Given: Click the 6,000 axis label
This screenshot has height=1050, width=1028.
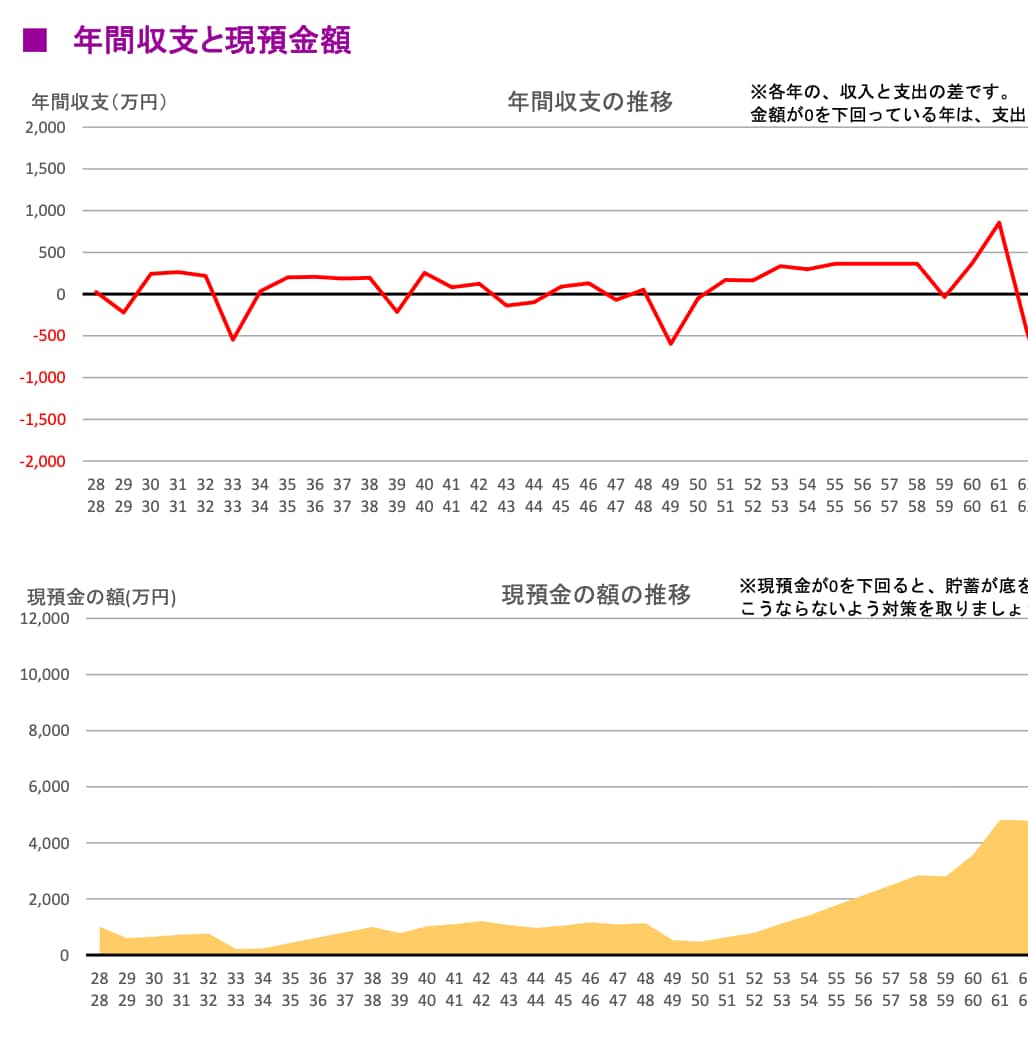Looking at the screenshot, I should point(49,787).
